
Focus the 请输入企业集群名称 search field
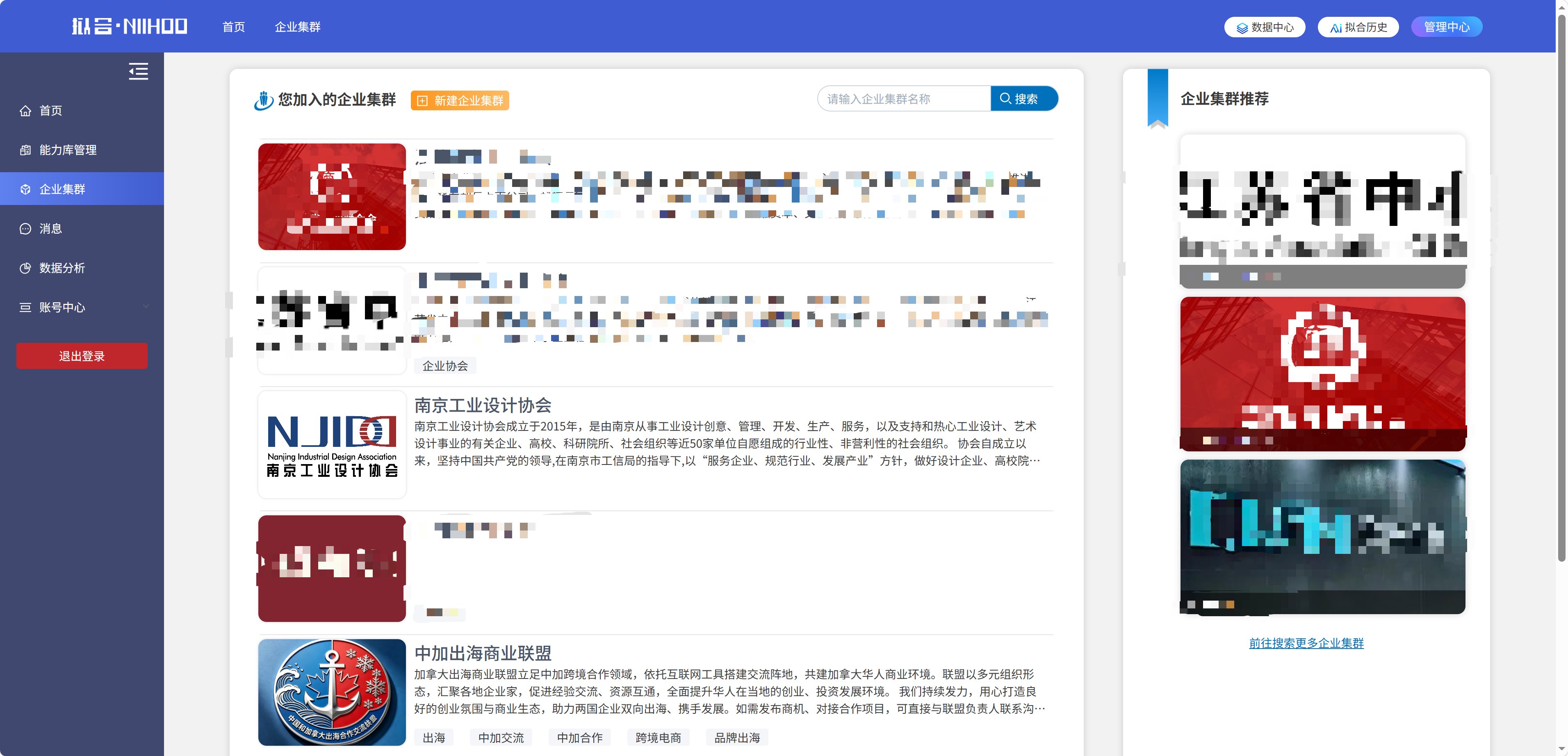(x=904, y=99)
